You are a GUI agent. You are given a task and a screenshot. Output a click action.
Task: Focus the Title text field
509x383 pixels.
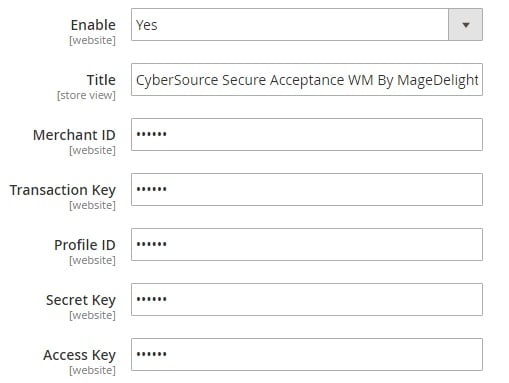point(307,80)
